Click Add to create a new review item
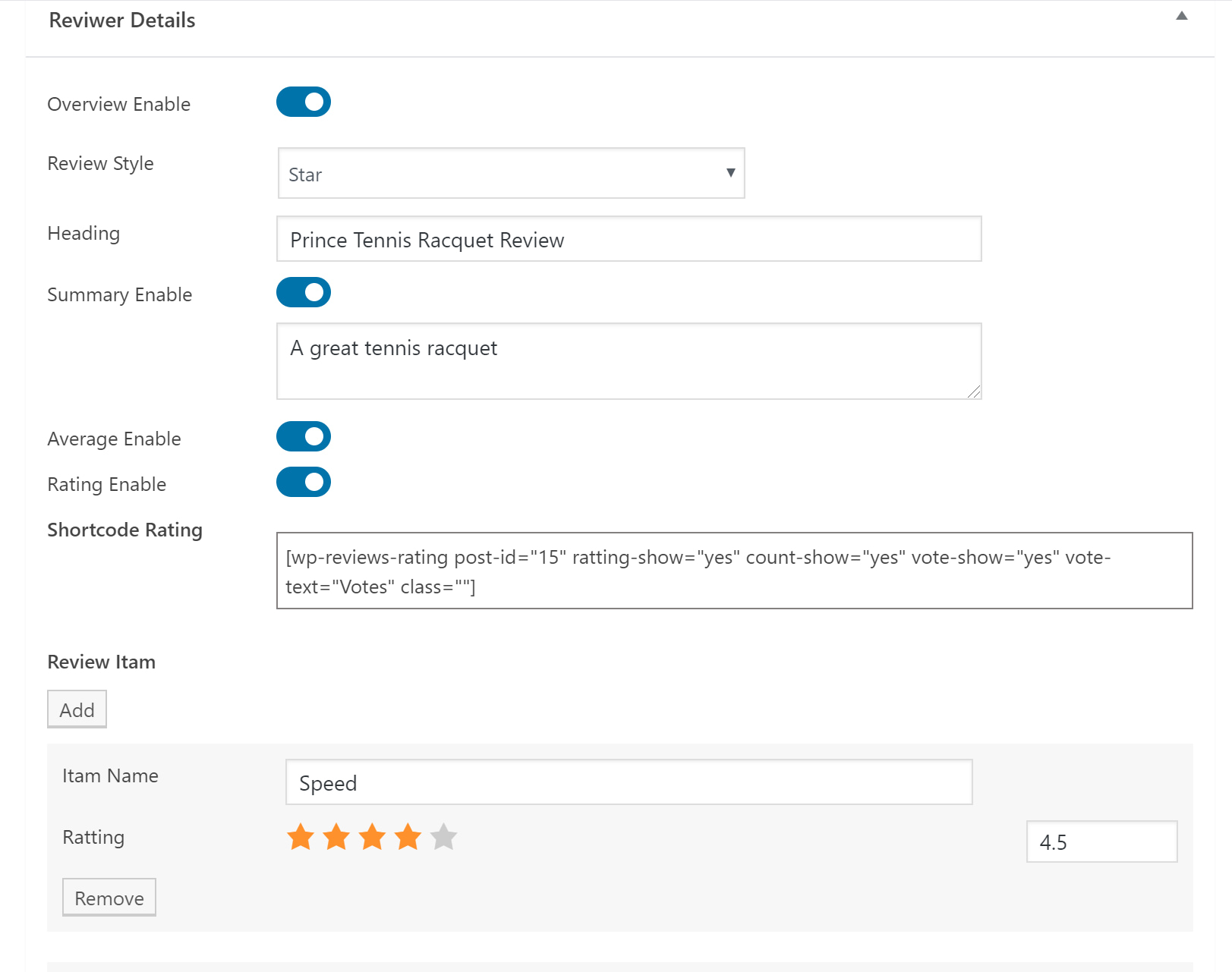The image size is (1232, 972). point(77,709)
